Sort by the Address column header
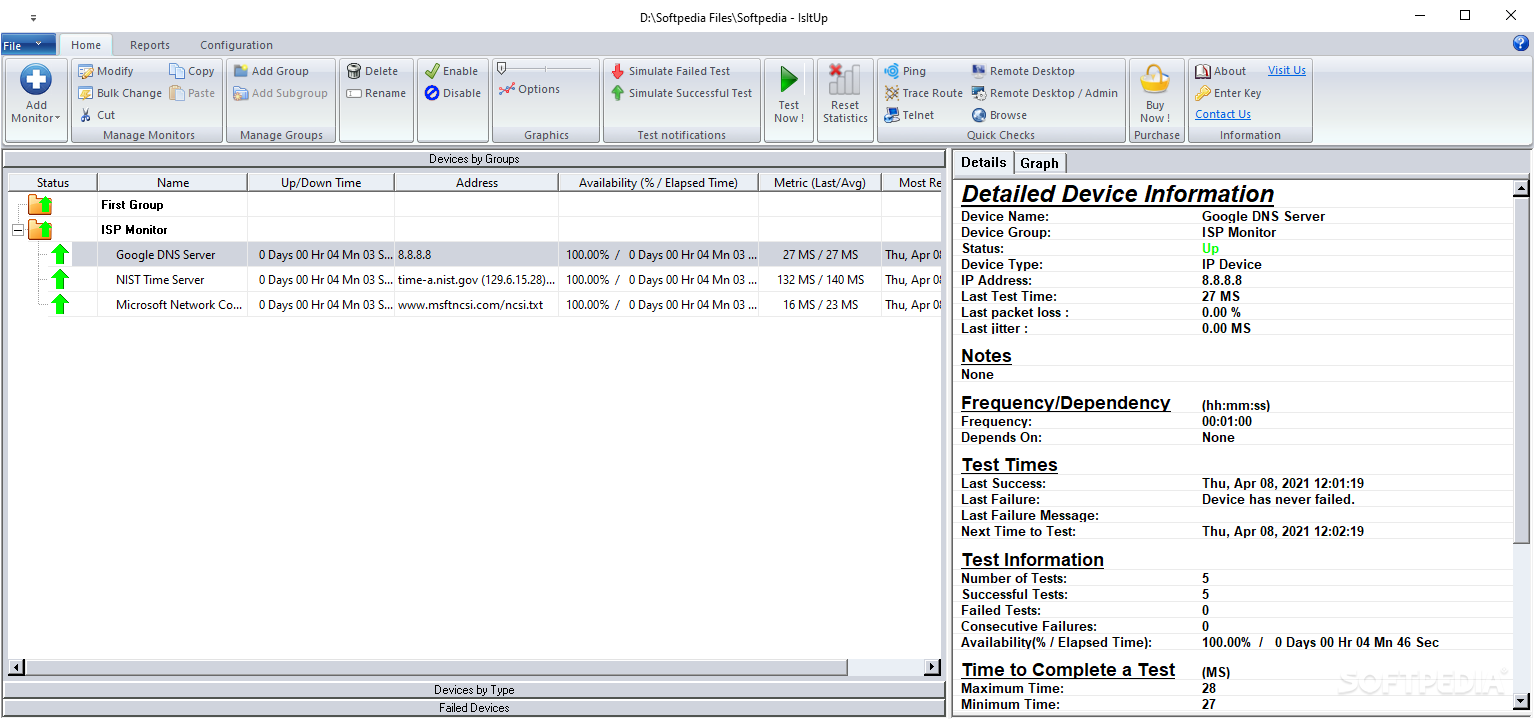1535x720 pixels. pyautogui.click(x=477, y=183)
